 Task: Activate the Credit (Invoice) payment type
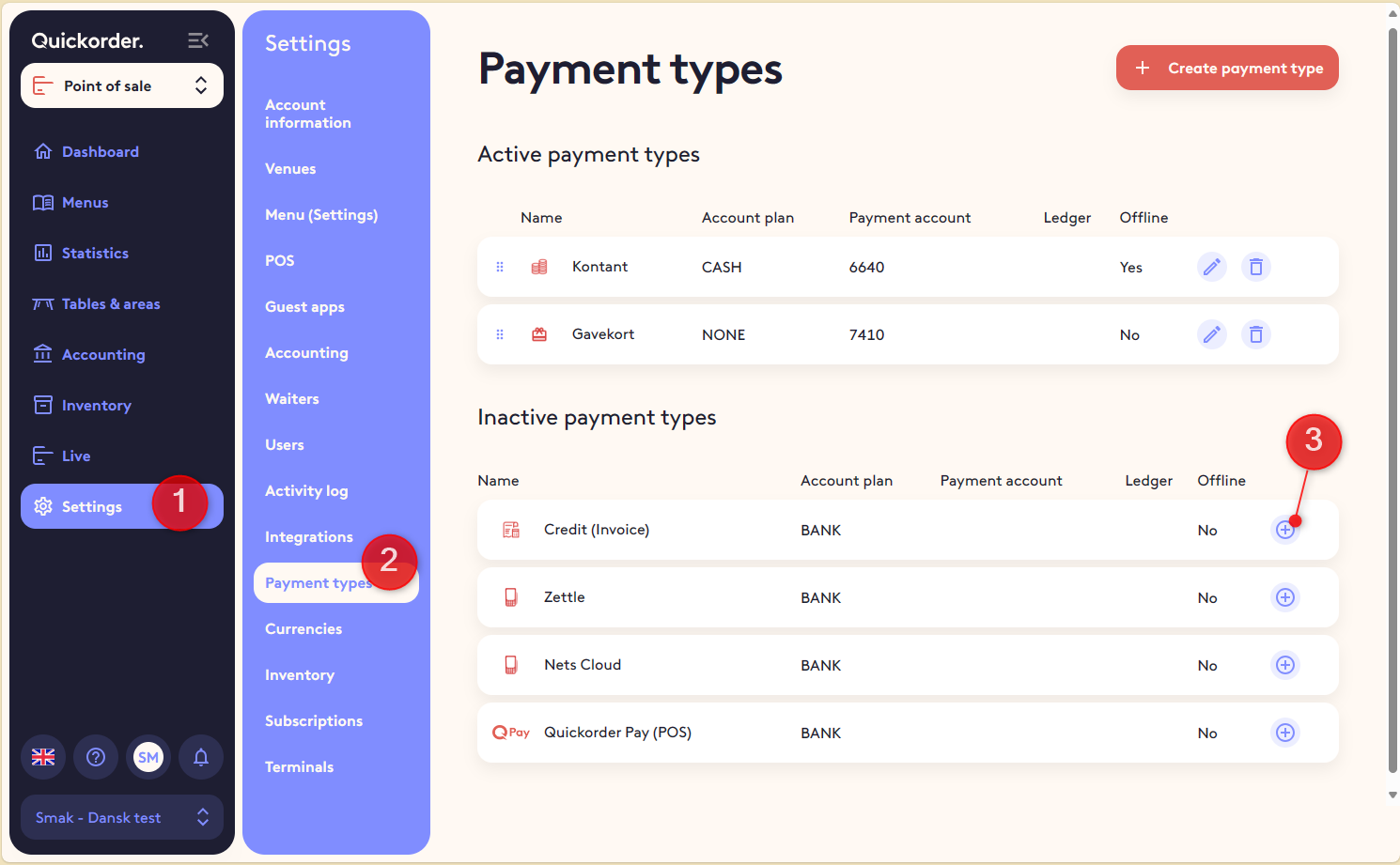(1285, 530)
